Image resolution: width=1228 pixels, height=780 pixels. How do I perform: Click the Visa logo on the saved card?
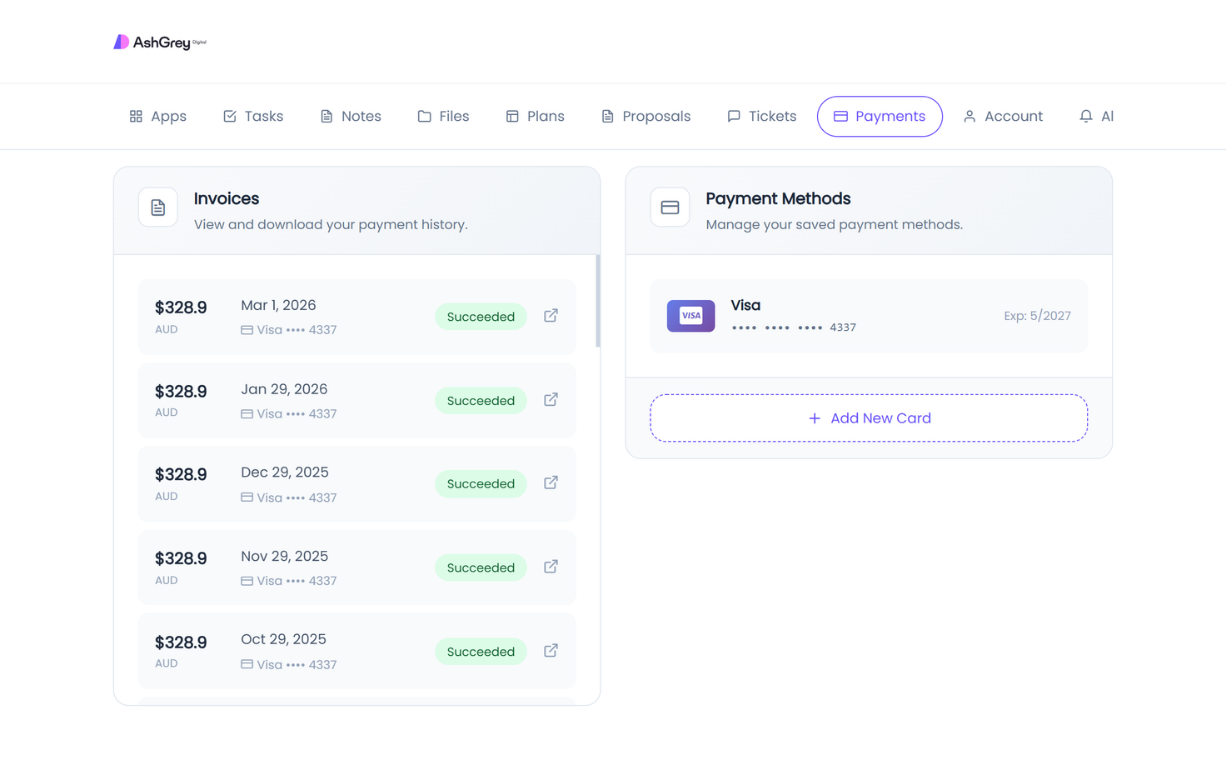pyautogui.click(x=690, y=315)
